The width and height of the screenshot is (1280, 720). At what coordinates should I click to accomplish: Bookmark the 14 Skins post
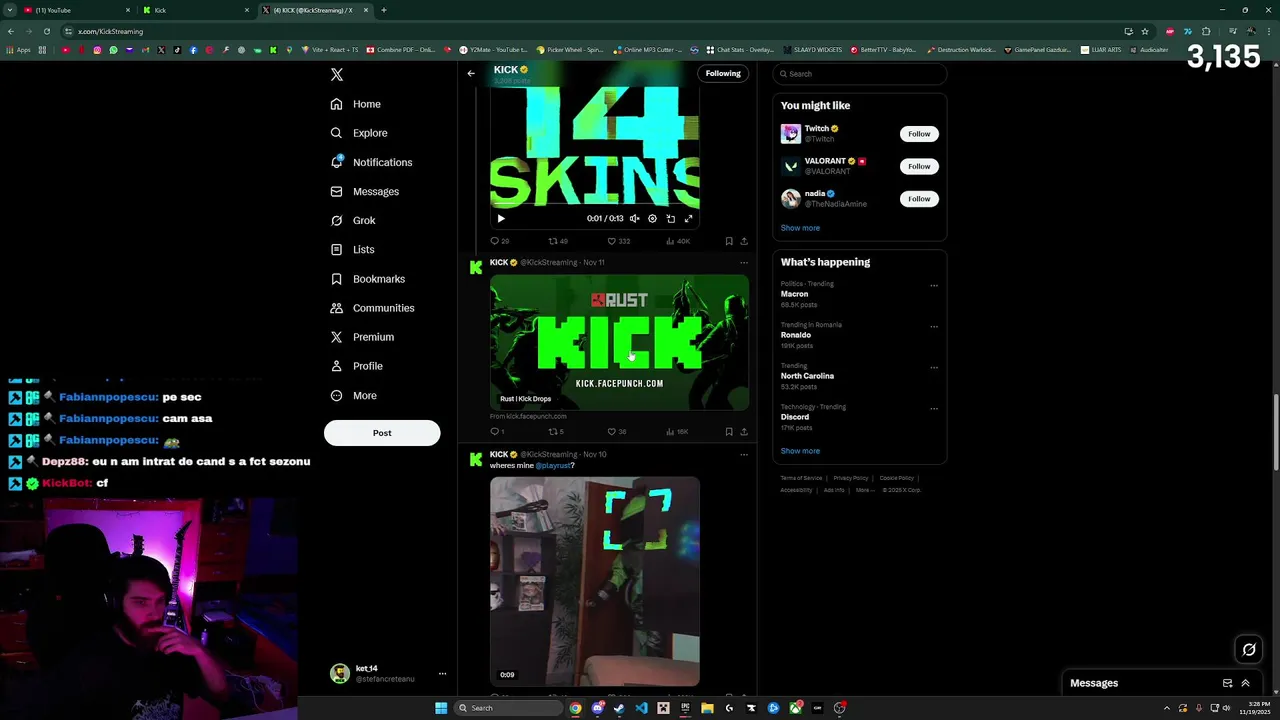(729, 241)
